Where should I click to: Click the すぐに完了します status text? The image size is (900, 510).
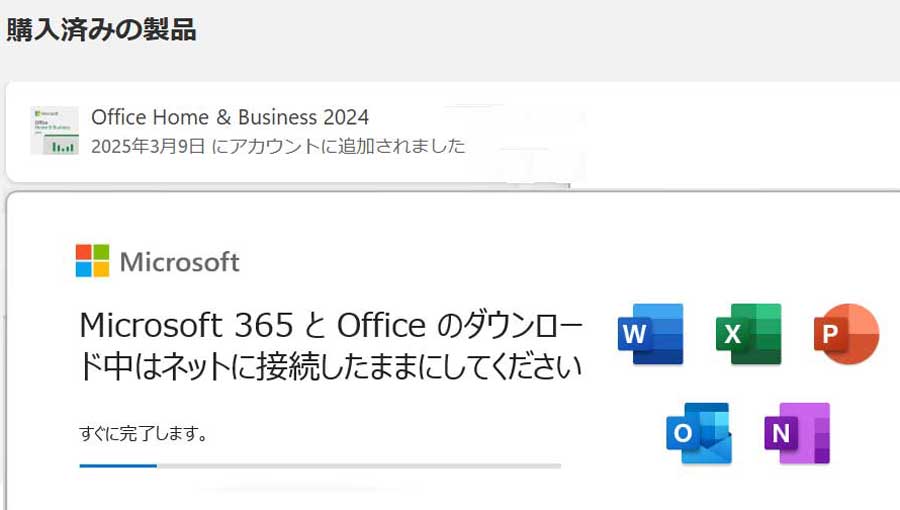coord(143,433)
